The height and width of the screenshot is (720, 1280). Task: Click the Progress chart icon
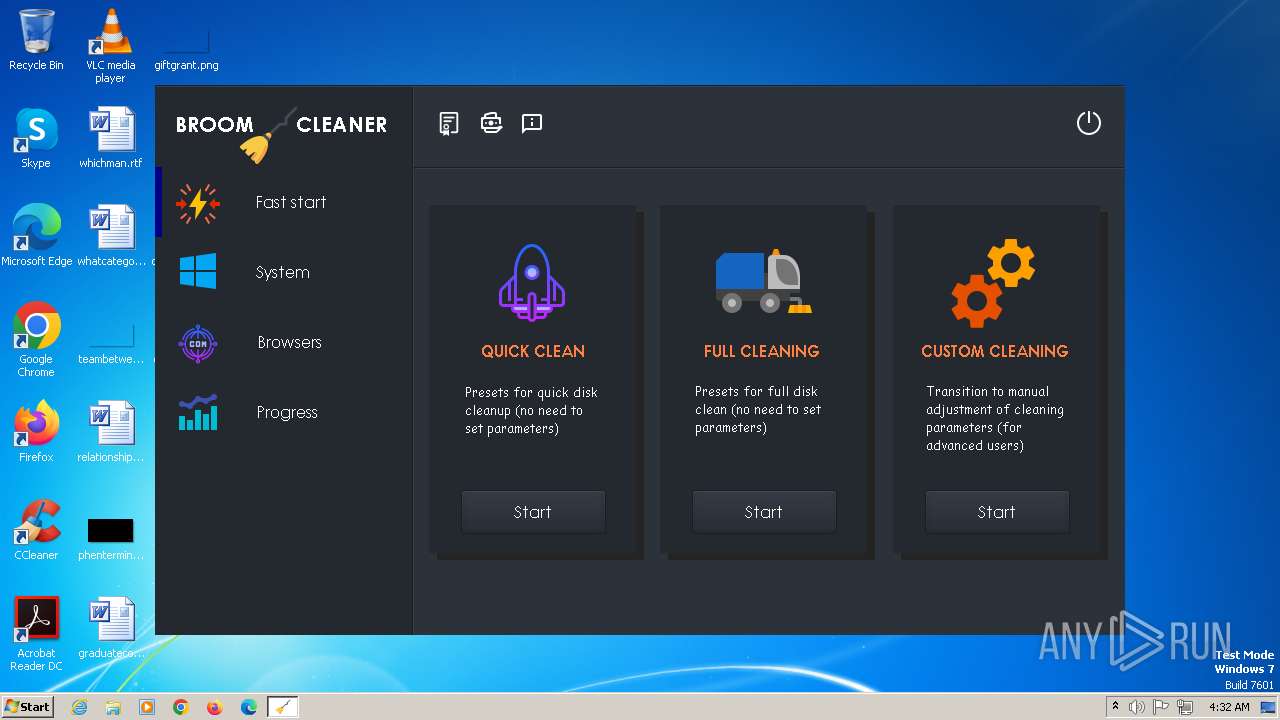coord(198,412)
